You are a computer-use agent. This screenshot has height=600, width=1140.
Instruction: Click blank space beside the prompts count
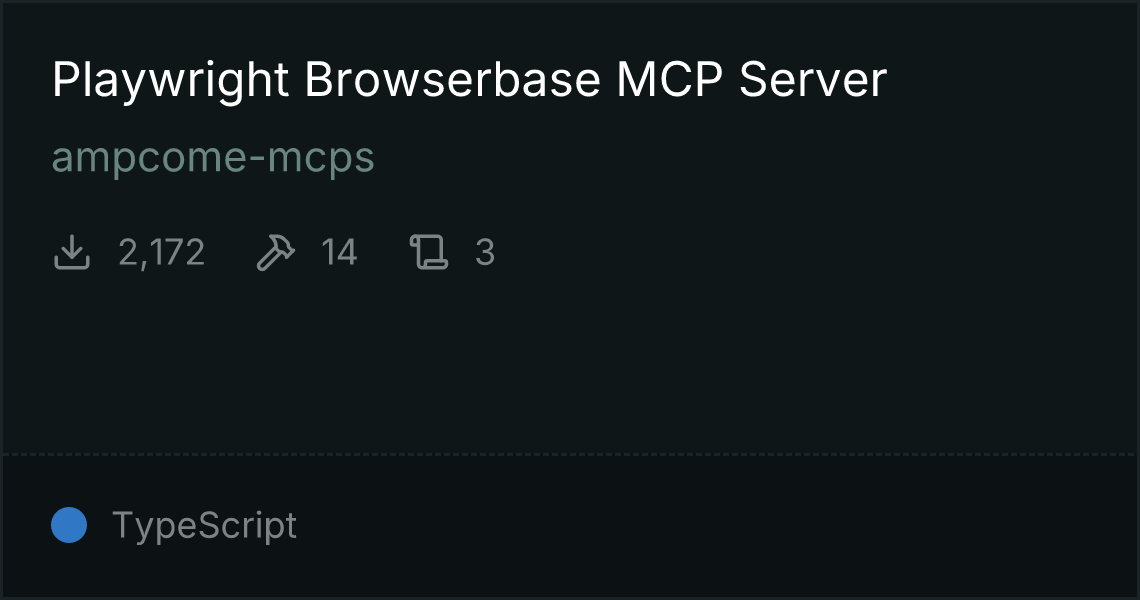coord(800,253)
